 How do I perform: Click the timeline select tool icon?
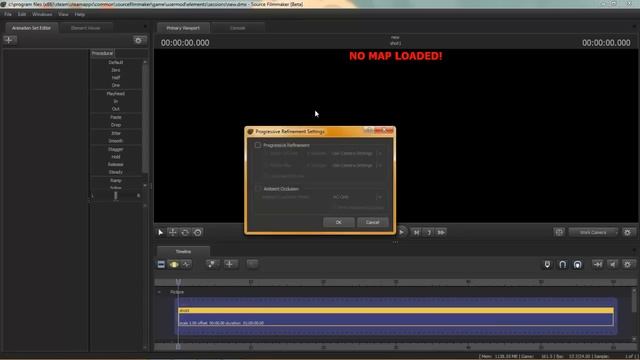click(x=212, y=264)
